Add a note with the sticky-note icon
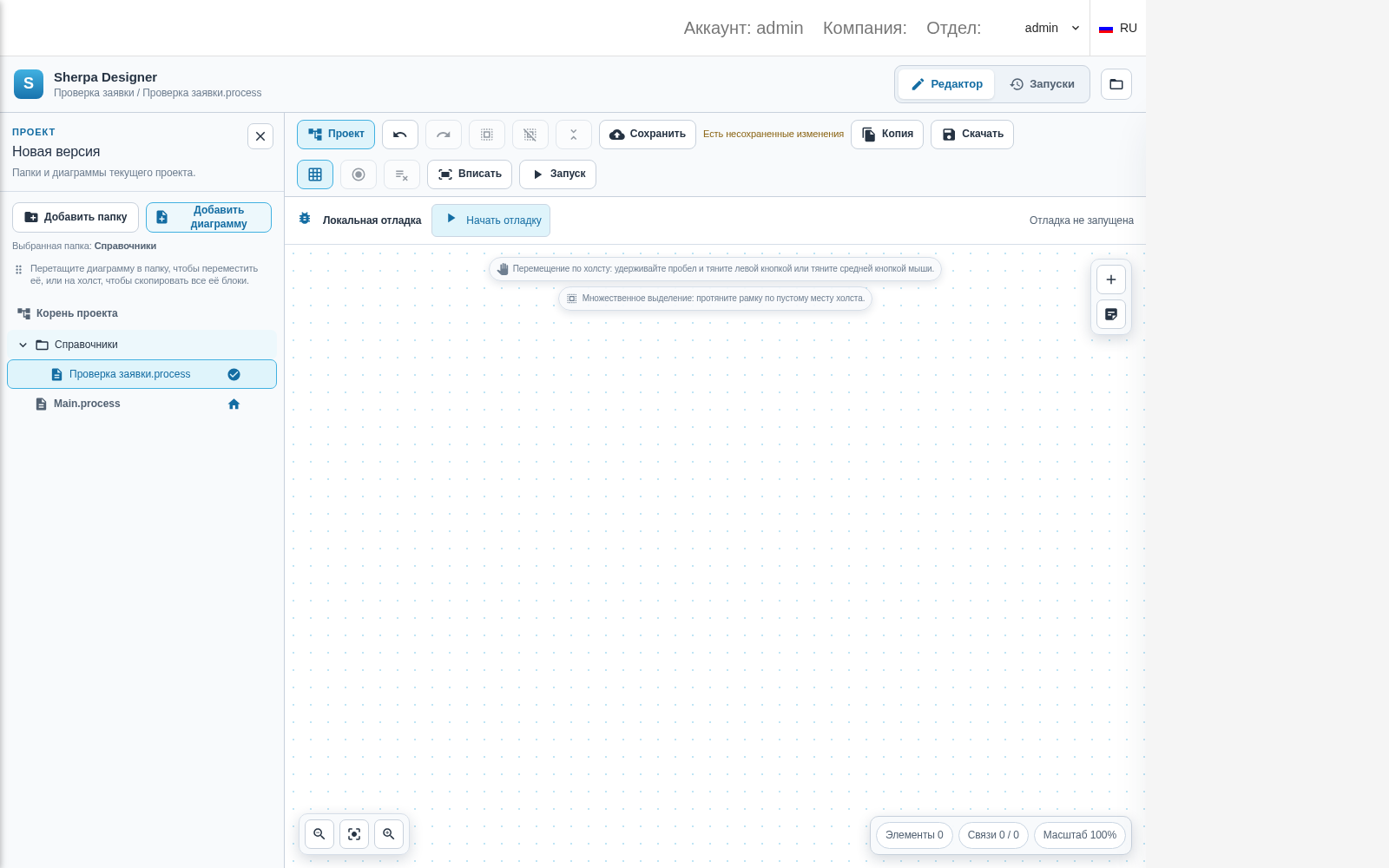 1111,314
